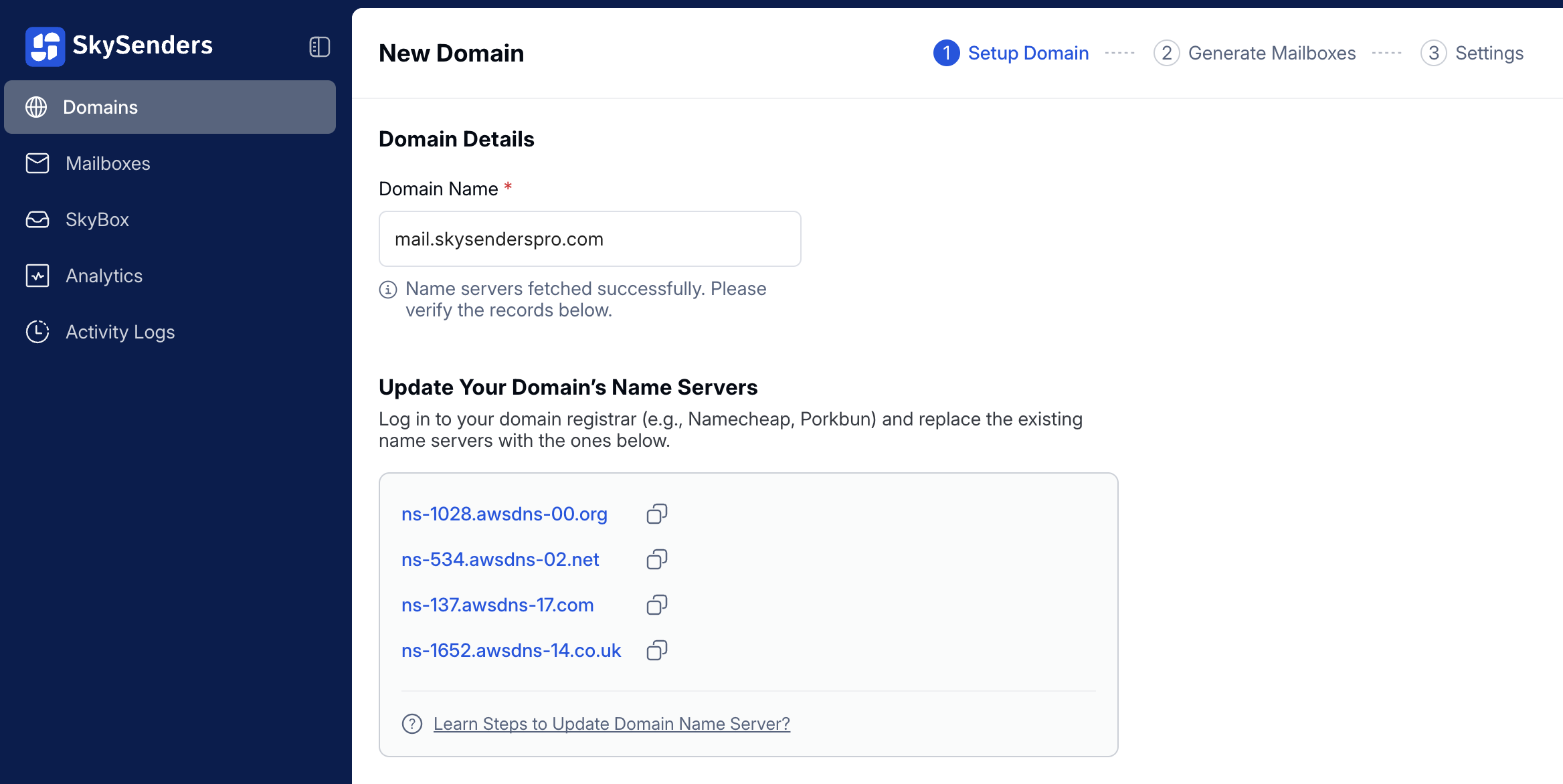The width and height of the screenshot is (1563, 784).
Task: Select the Setup Domain step
Action: click(x=1011, y=53)
